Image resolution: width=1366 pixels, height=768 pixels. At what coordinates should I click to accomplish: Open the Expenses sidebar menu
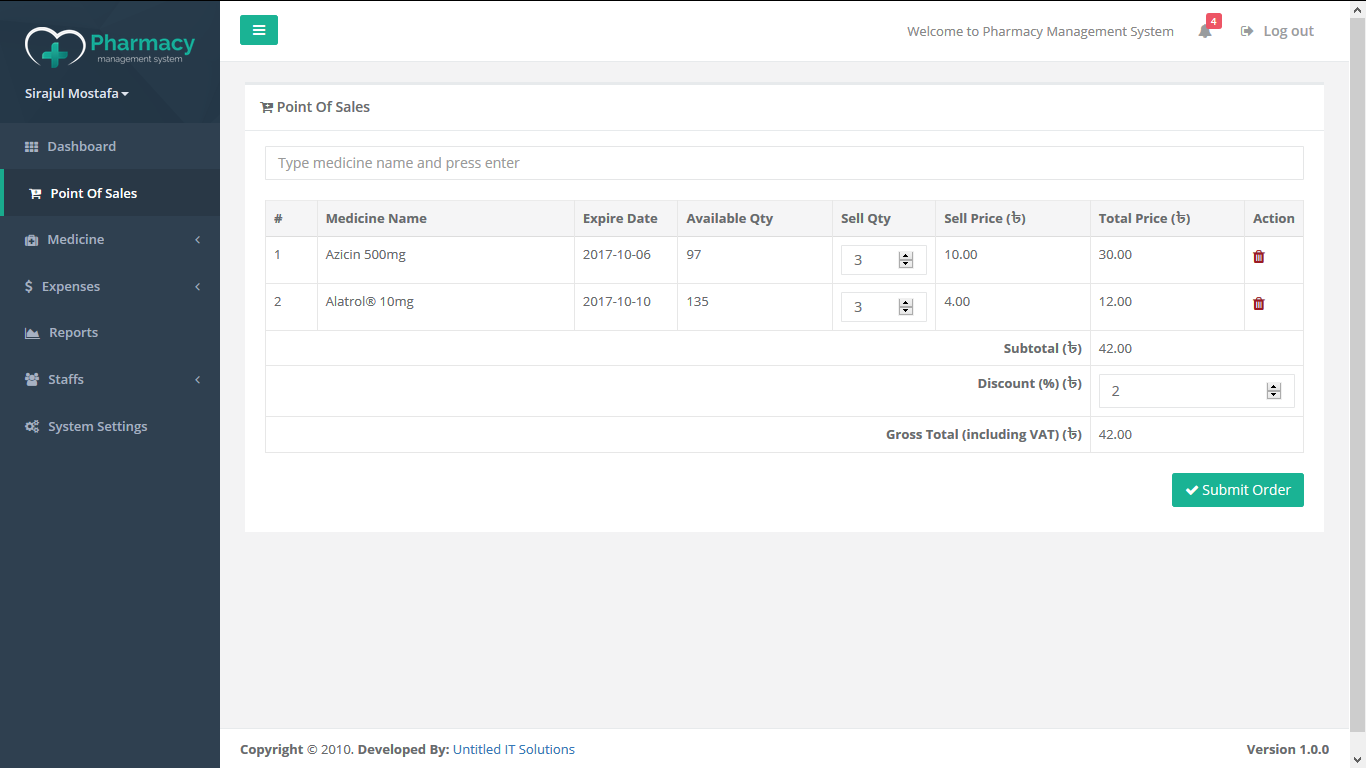click(110, 286)
